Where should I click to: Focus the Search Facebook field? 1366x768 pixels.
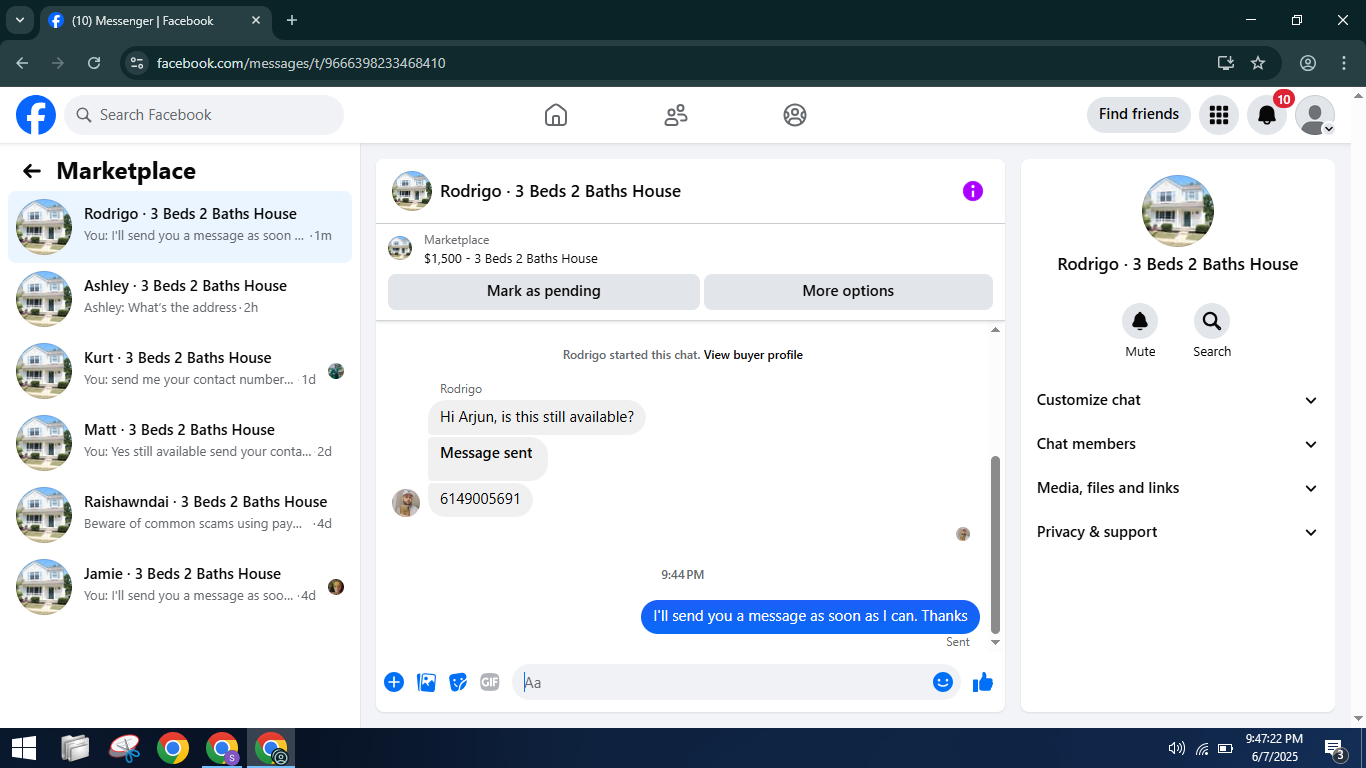[x=204, y=115]
